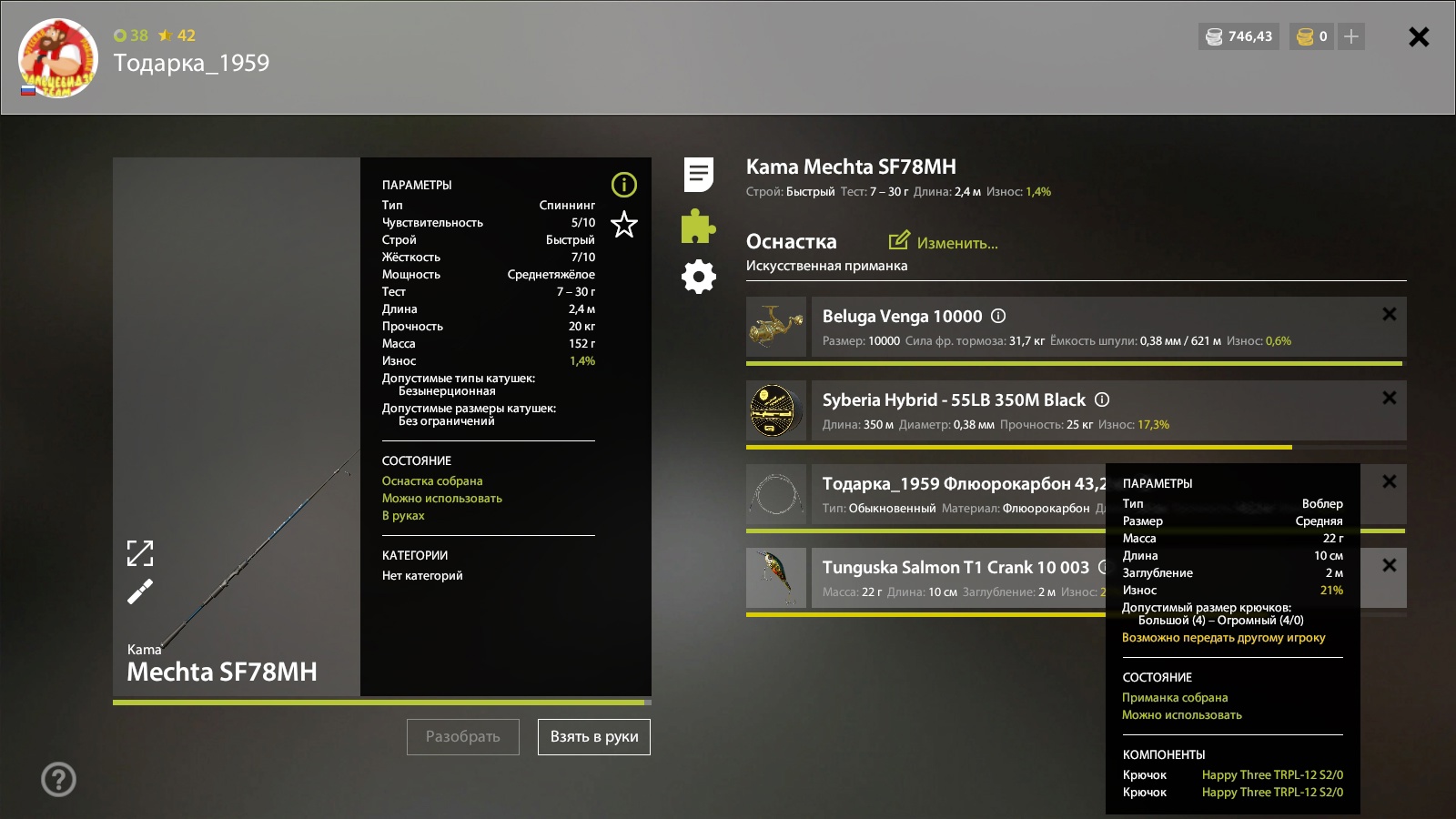This screenshot has width=1456, height=819.
Task: Click the Beluga Venga reel thumbnail
Action: (x=776, y=327)
